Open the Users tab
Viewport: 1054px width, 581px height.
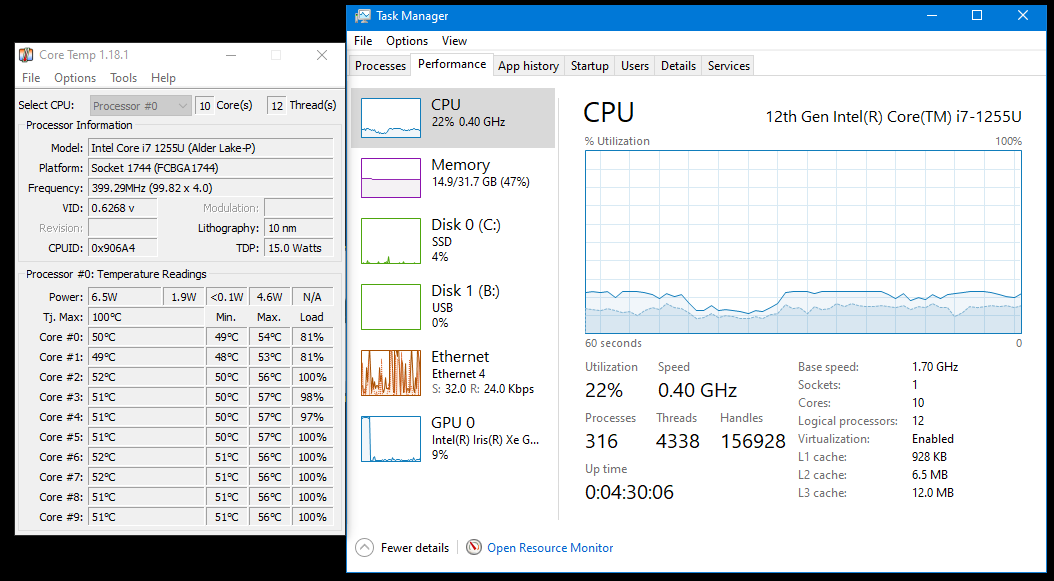(635, 66)
